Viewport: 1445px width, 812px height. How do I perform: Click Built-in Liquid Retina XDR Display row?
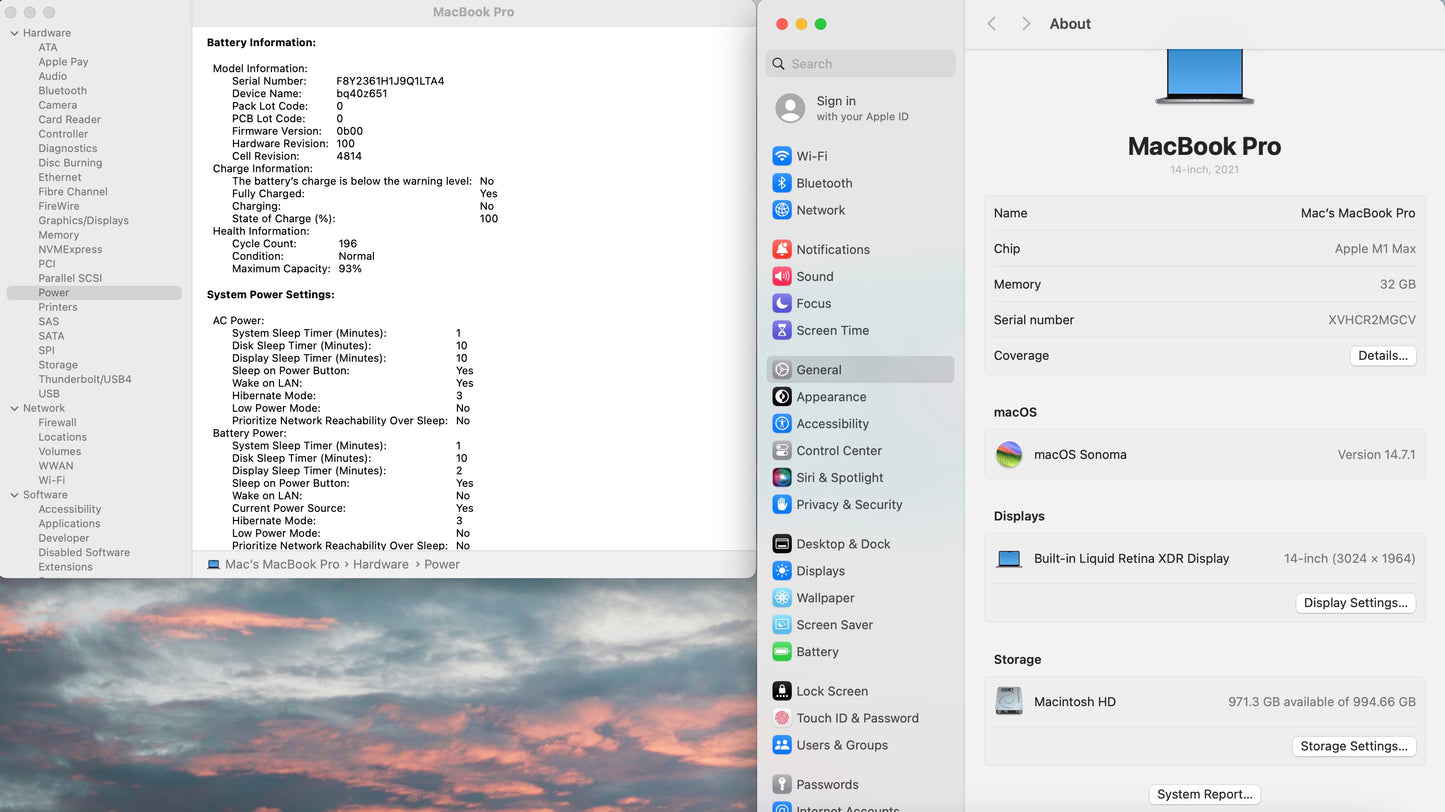[1205, 559]
